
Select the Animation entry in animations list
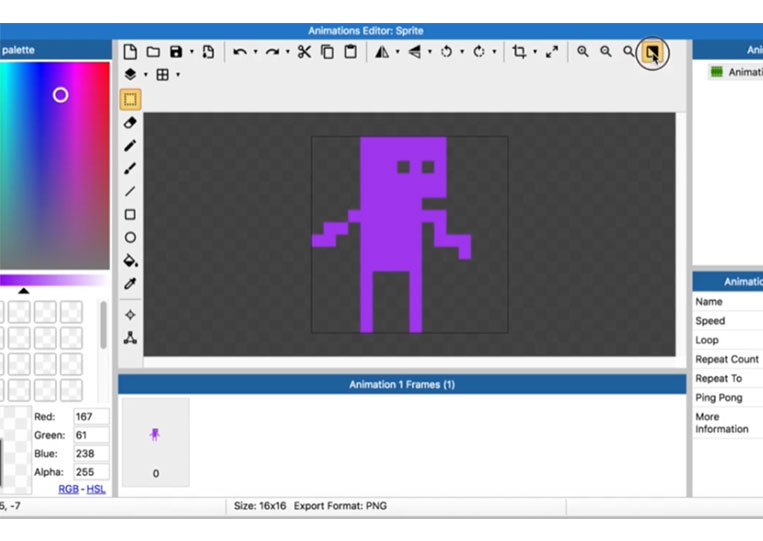[x=735, y=72]
